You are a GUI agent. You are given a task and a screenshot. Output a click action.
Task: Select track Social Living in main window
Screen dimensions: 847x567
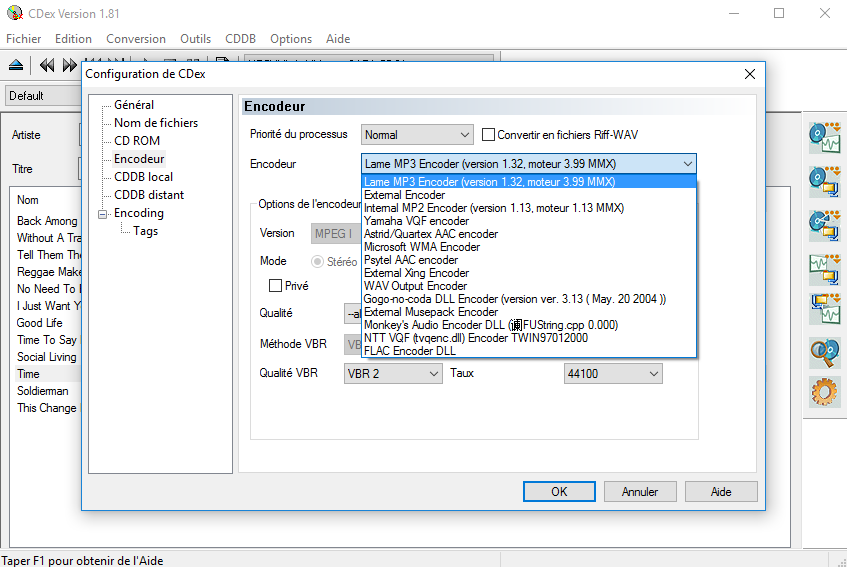(x=46, y=357)
